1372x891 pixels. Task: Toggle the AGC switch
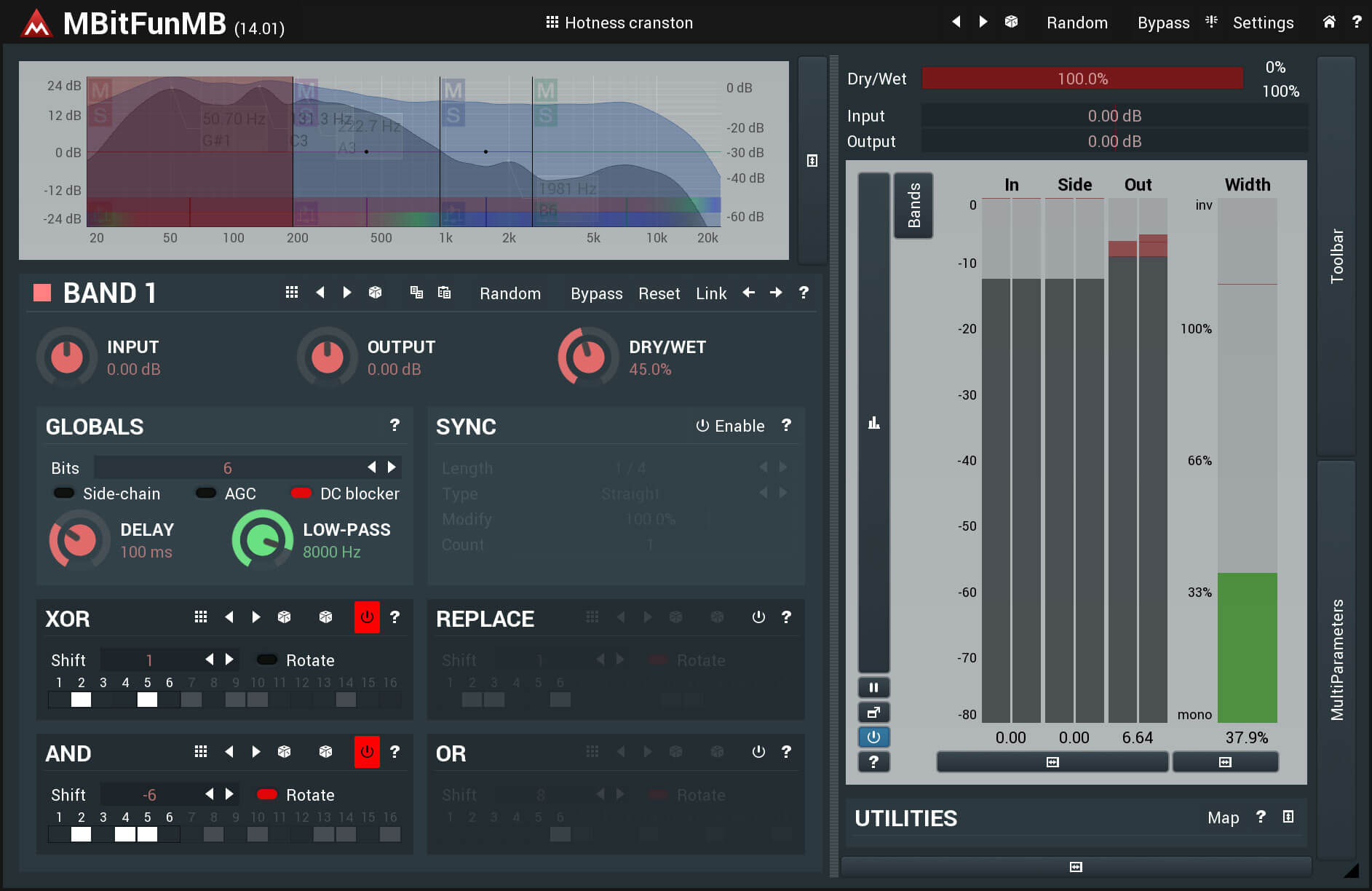[x=206, y=494]
